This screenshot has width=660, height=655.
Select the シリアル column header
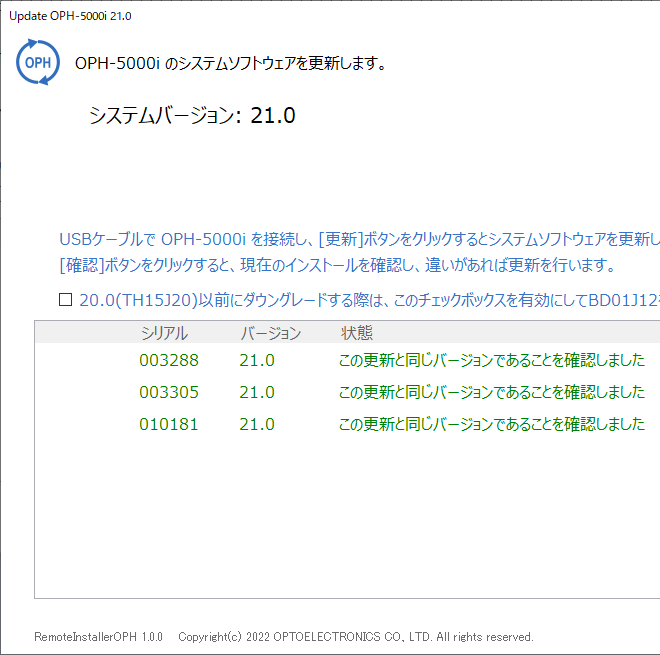(x=164, y=333)
